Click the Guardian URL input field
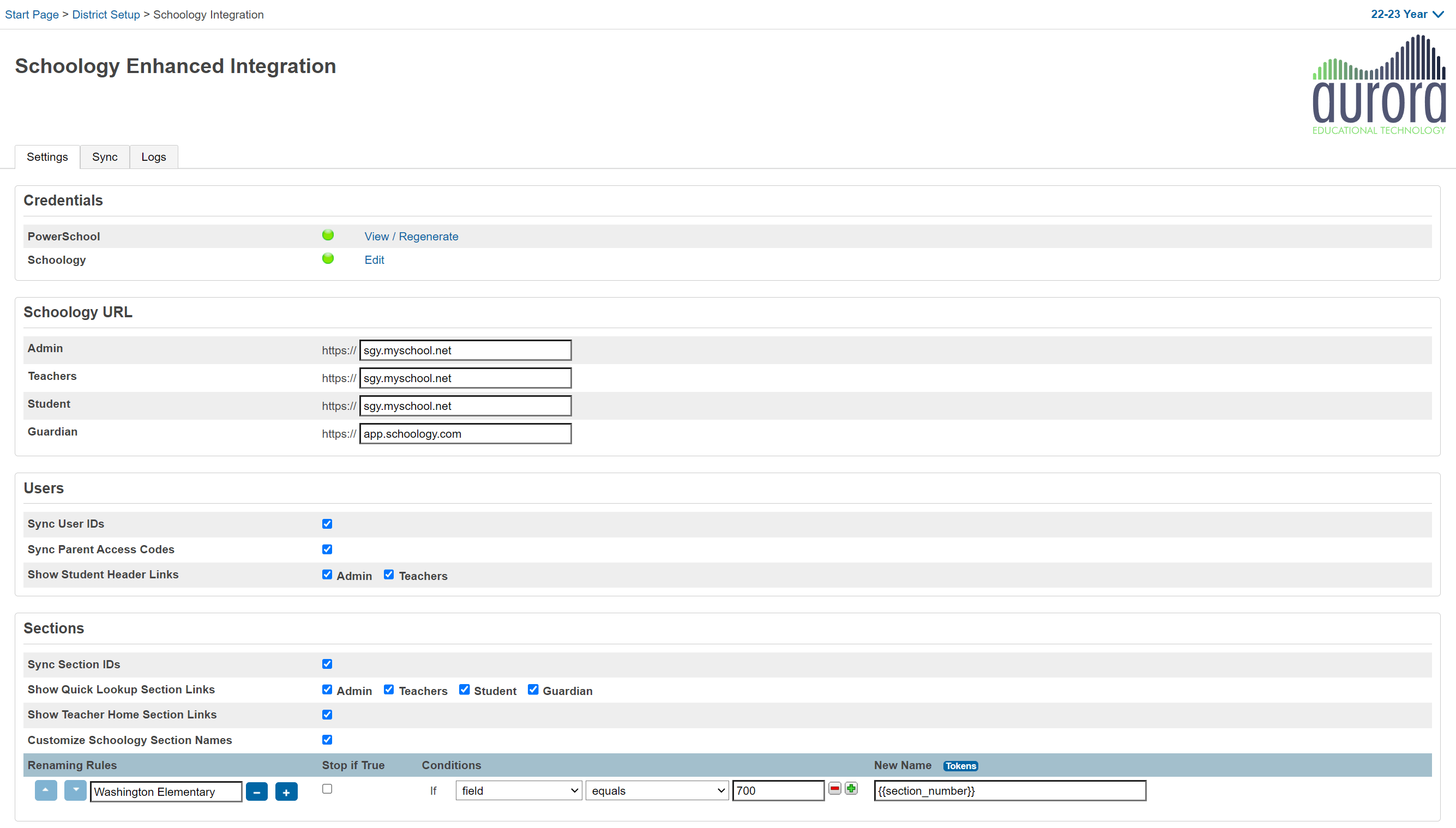Viewport: 1456px width, 828px height. click(465, 434)
